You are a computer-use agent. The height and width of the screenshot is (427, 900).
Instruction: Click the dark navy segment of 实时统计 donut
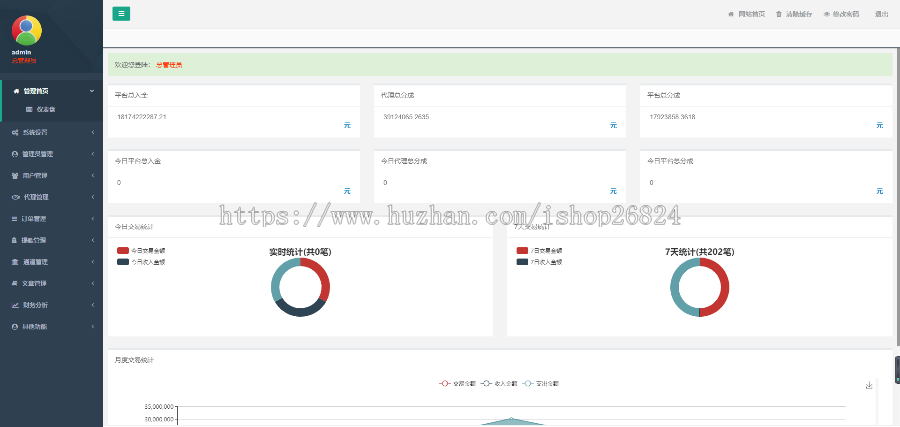(x=302, y=310)
